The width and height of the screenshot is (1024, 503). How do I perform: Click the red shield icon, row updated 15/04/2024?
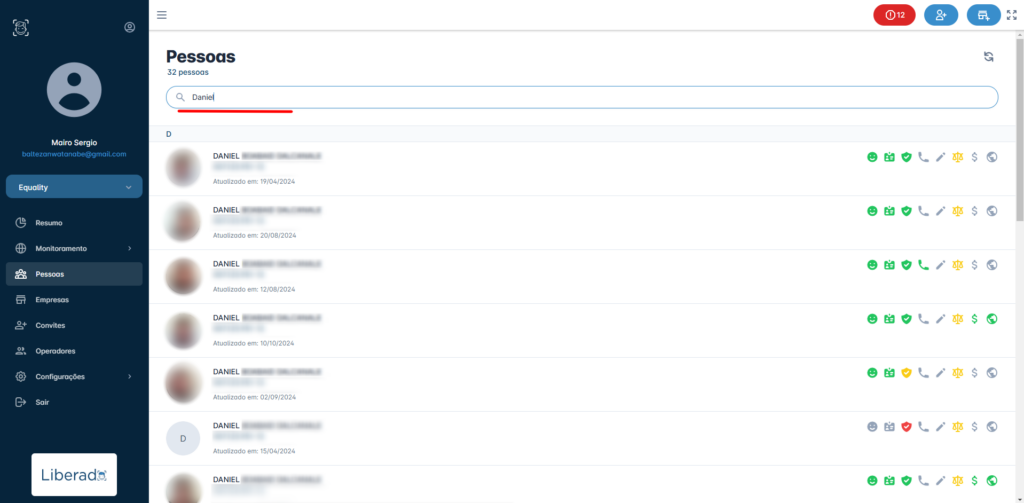[906, 427]
